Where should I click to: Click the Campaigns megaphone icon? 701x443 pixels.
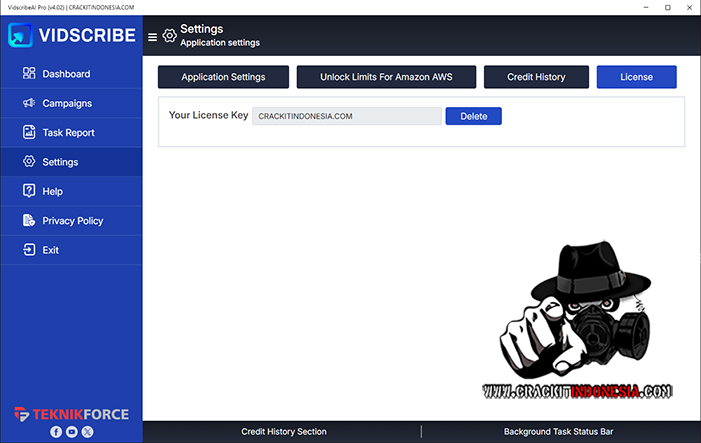coord(29,103)
